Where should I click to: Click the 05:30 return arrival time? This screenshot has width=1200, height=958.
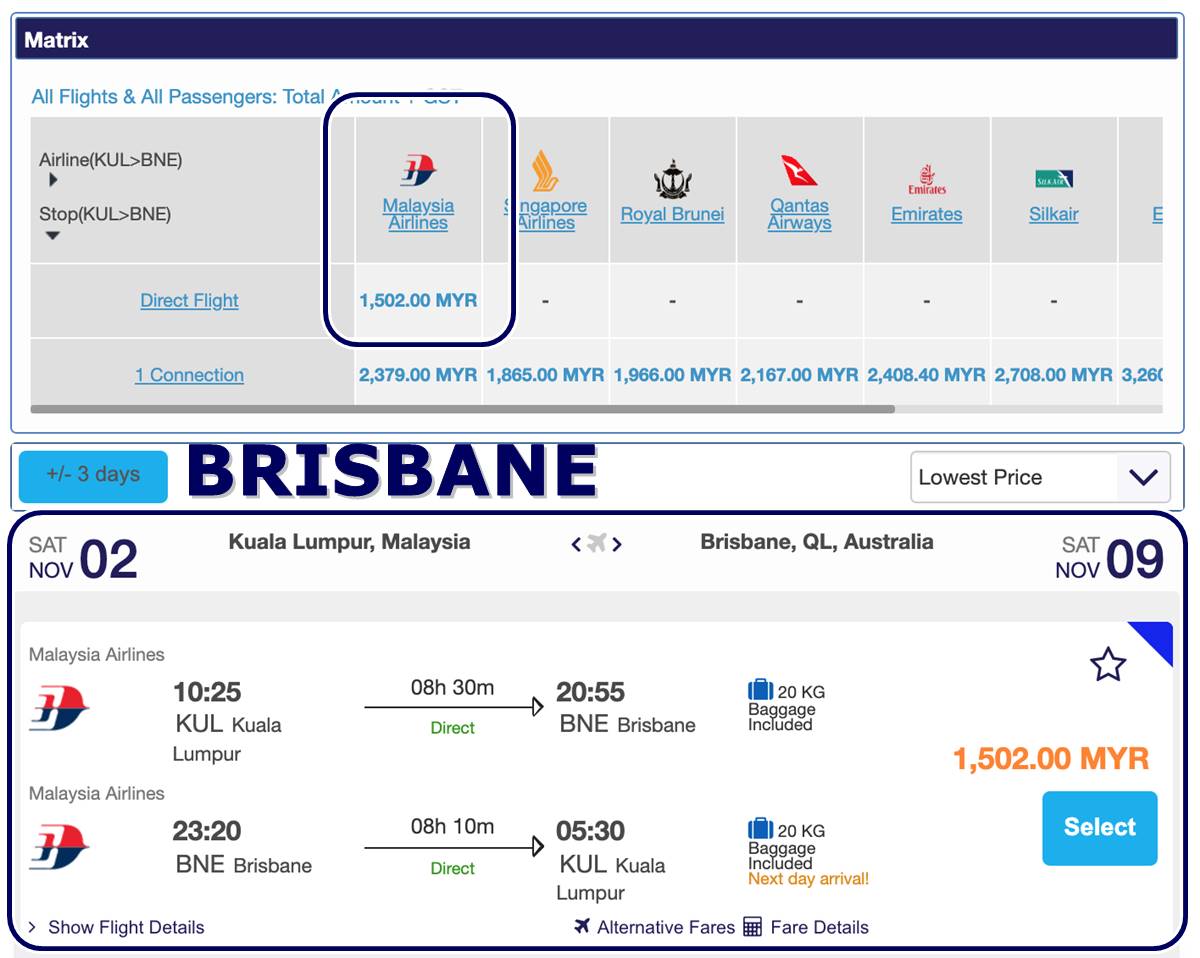click(591, 831)
